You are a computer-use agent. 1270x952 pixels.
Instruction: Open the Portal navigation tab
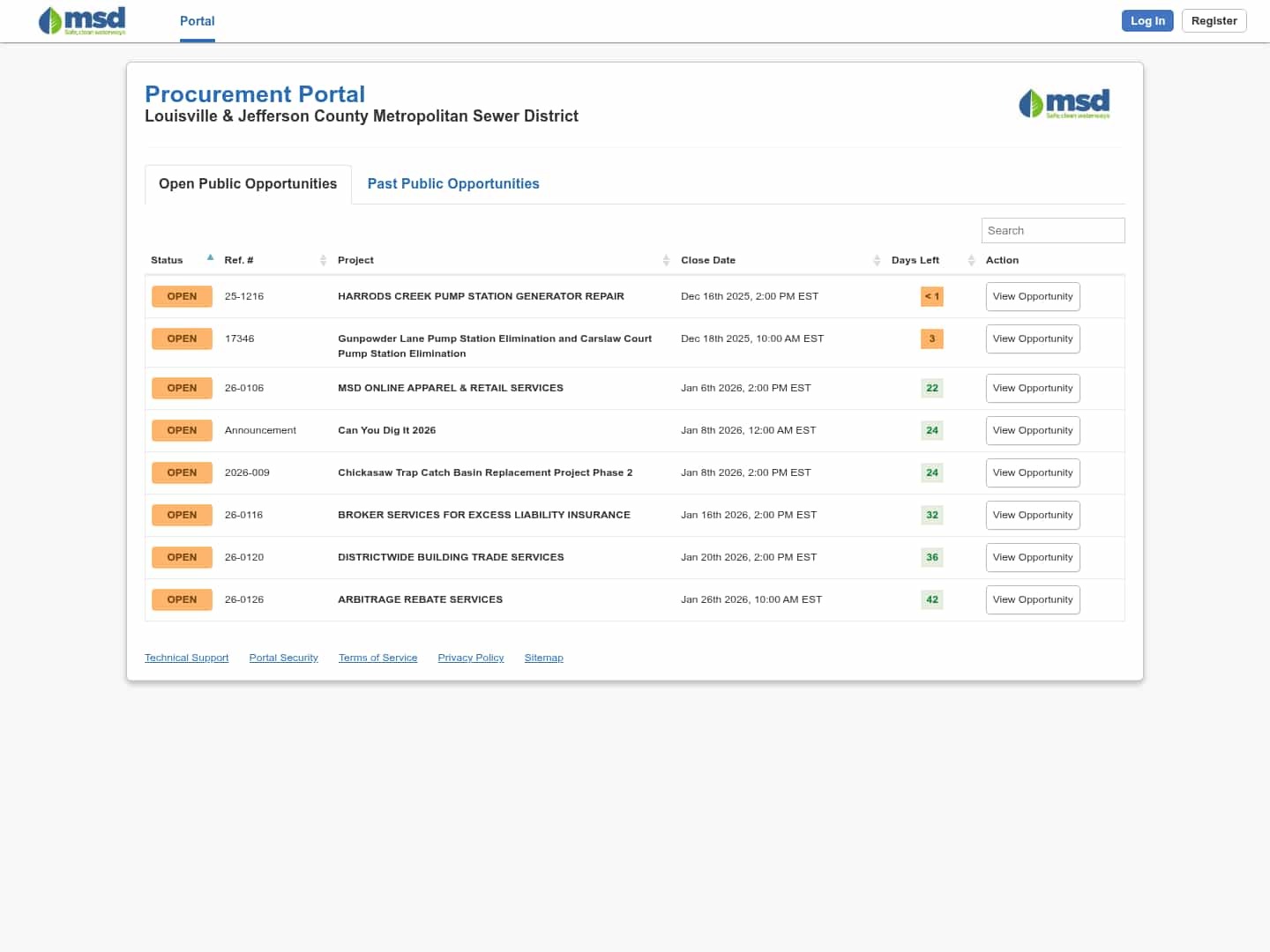(x=197, y=21)
